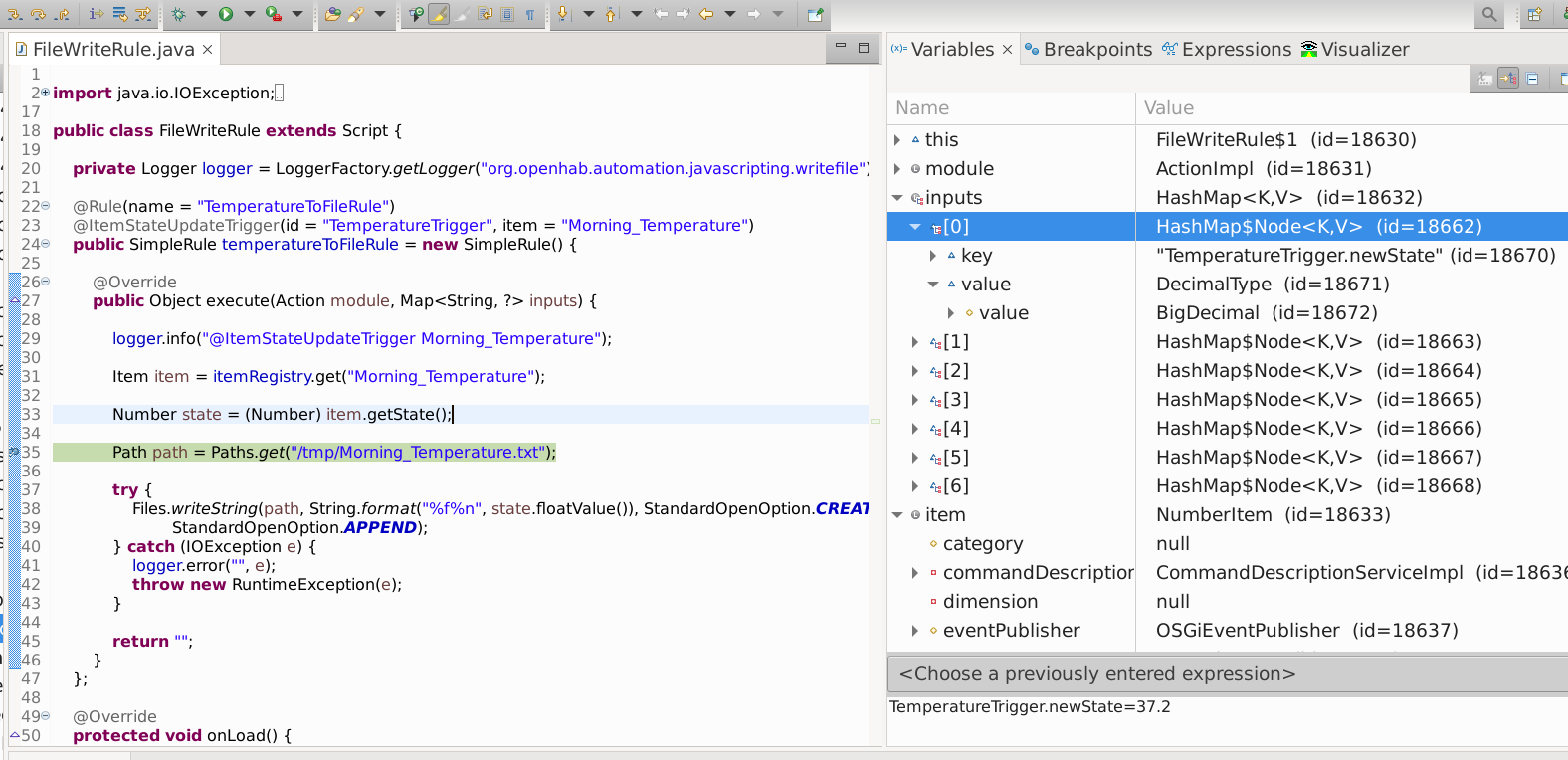Start debugging with the bug icon
Screen dimensions: 1568x760
click(x=179, y=14)
